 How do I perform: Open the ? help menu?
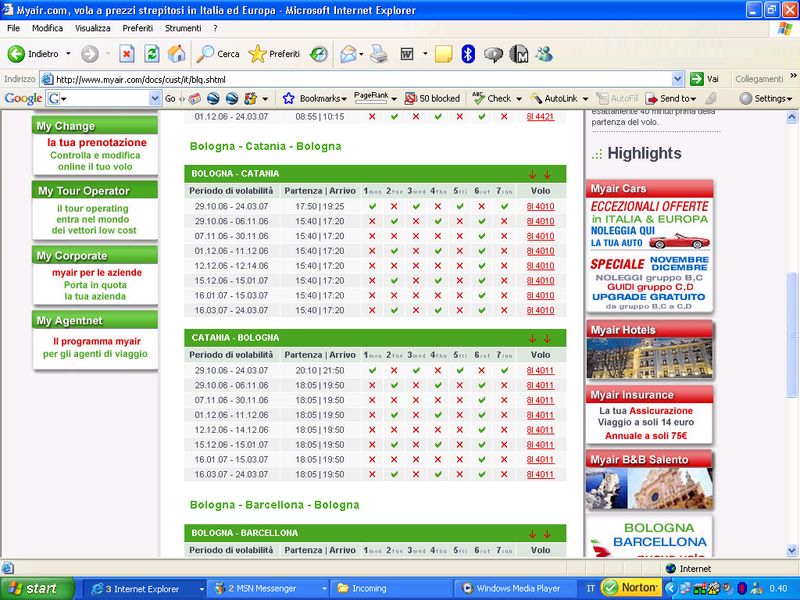[x=215, y=28]
